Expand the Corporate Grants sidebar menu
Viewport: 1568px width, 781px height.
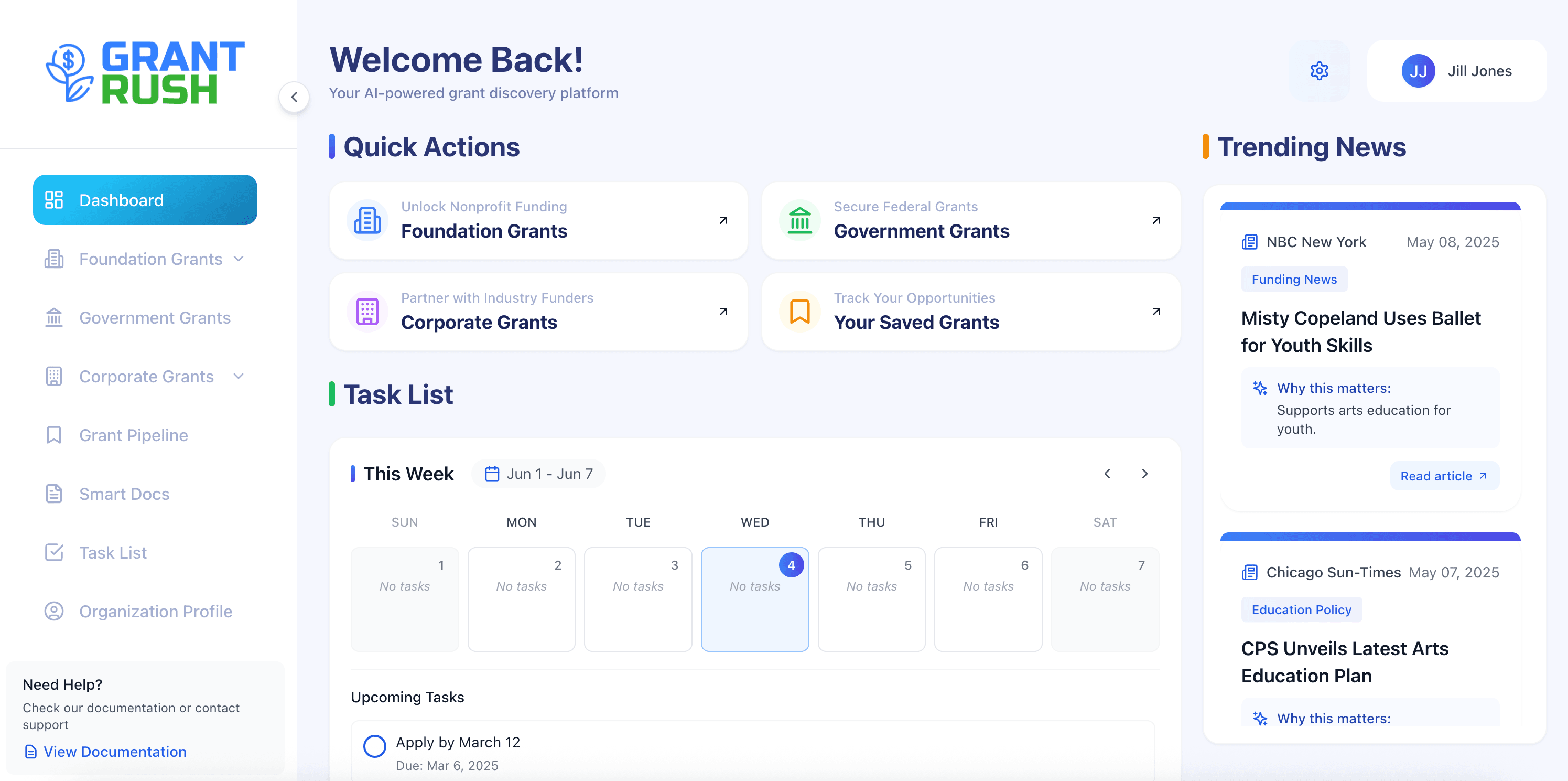click(x=239, y=377)
